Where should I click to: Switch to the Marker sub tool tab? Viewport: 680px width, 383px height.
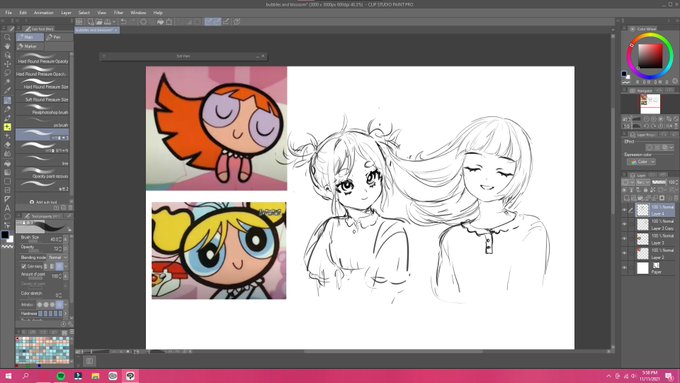click(x=30, y=46)
